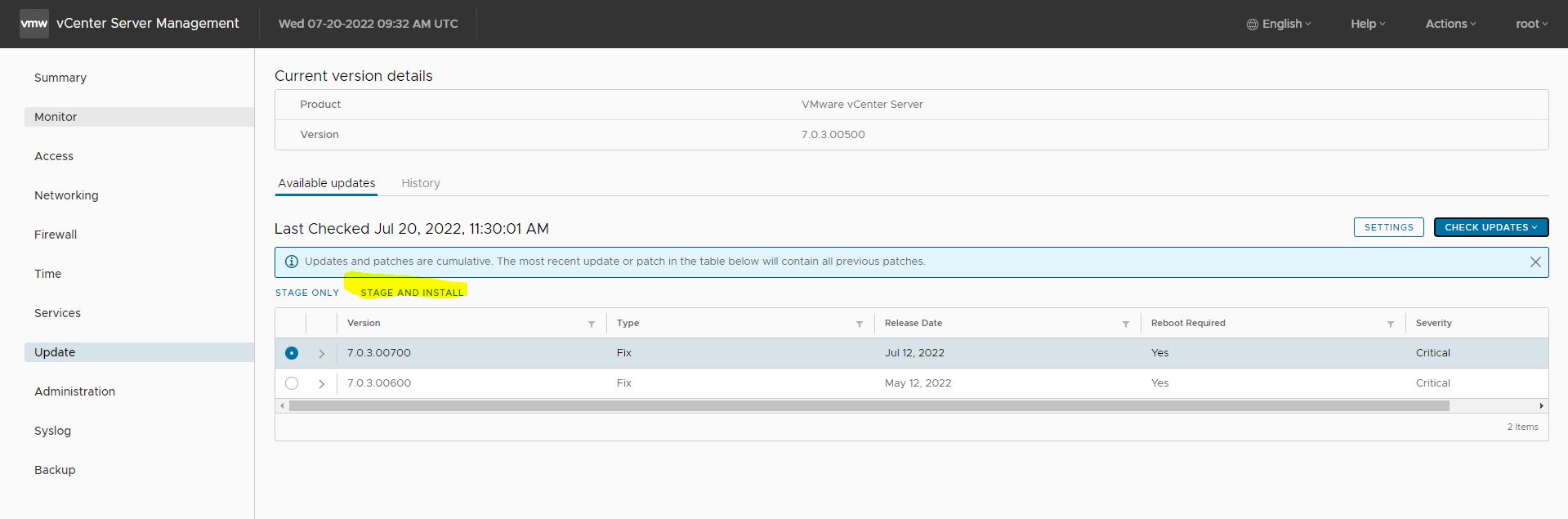Filter the Version column

592,324
